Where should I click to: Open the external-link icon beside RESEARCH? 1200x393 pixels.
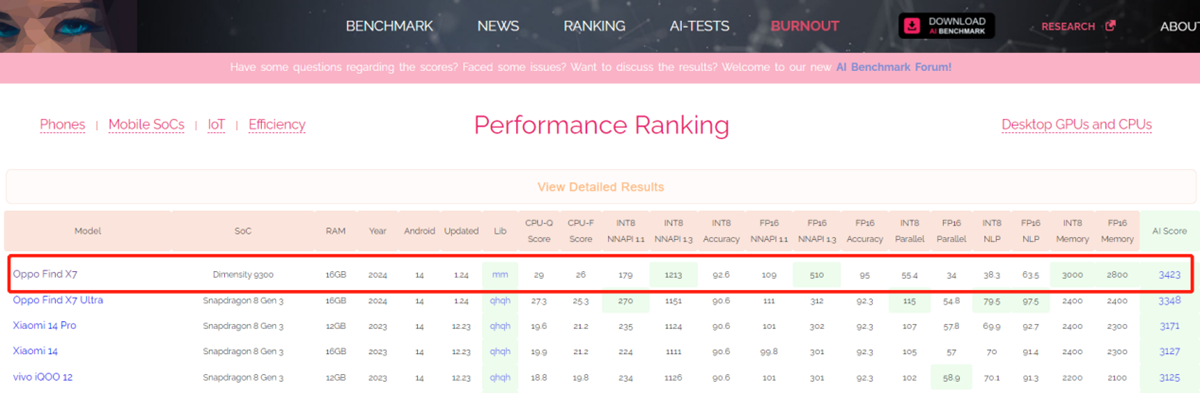point(1110,26)
